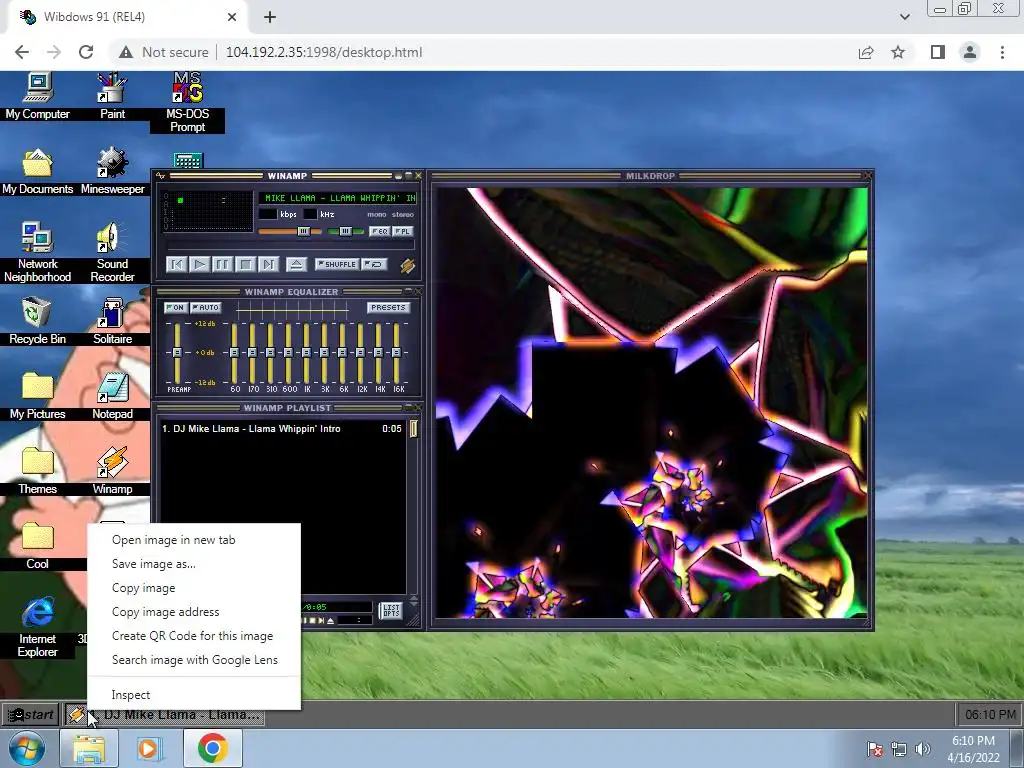Open the My Computer desktop icon
The width and height of the screenshot is (1024, 768).
[37, 96]
